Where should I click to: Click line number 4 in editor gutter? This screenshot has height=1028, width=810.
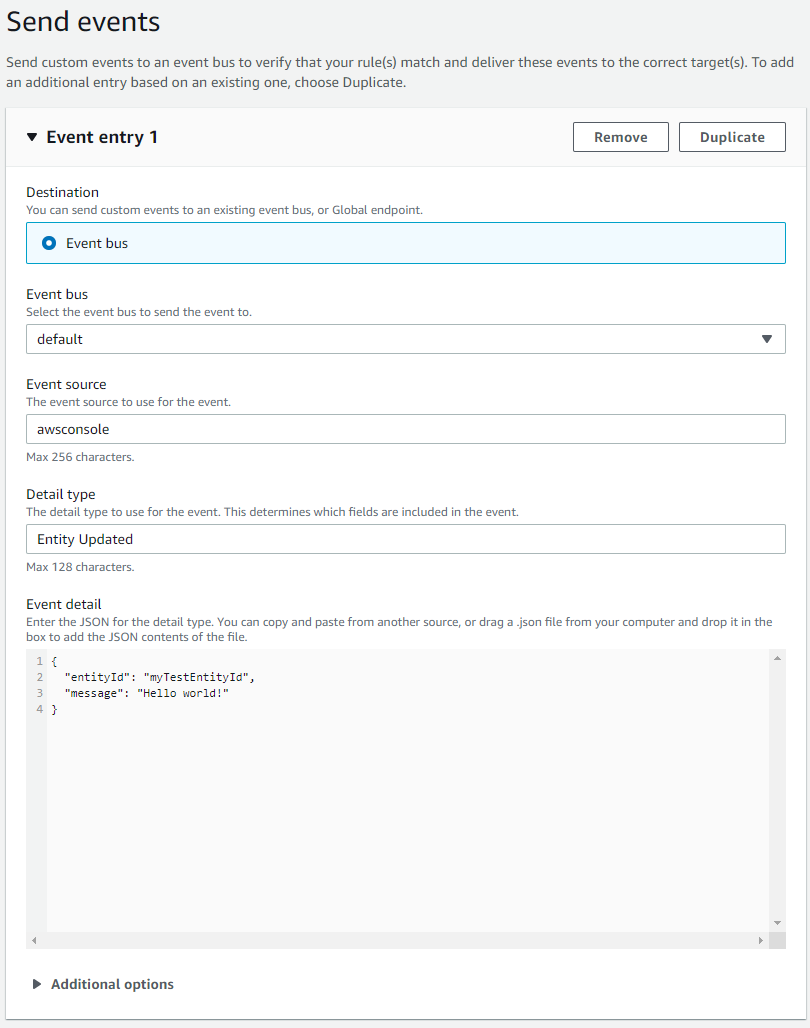coord(39,709)
